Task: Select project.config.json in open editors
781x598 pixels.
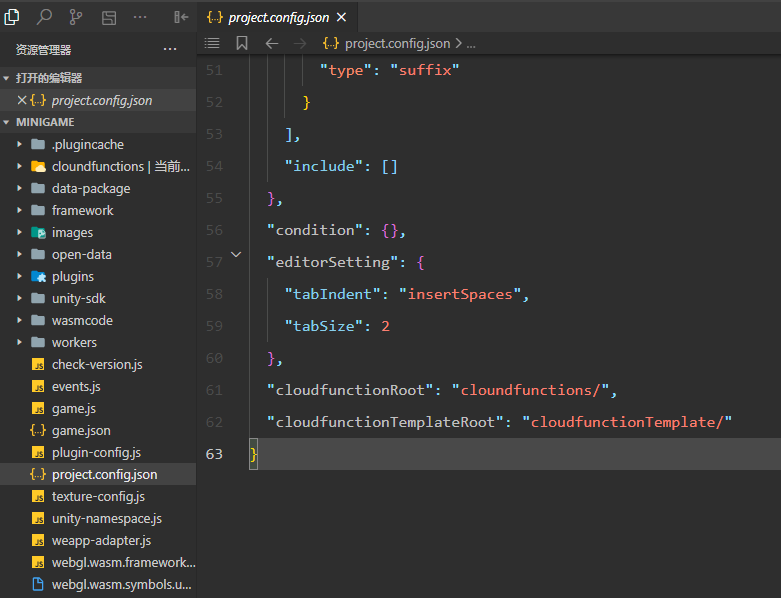Action: coord(98,100)
